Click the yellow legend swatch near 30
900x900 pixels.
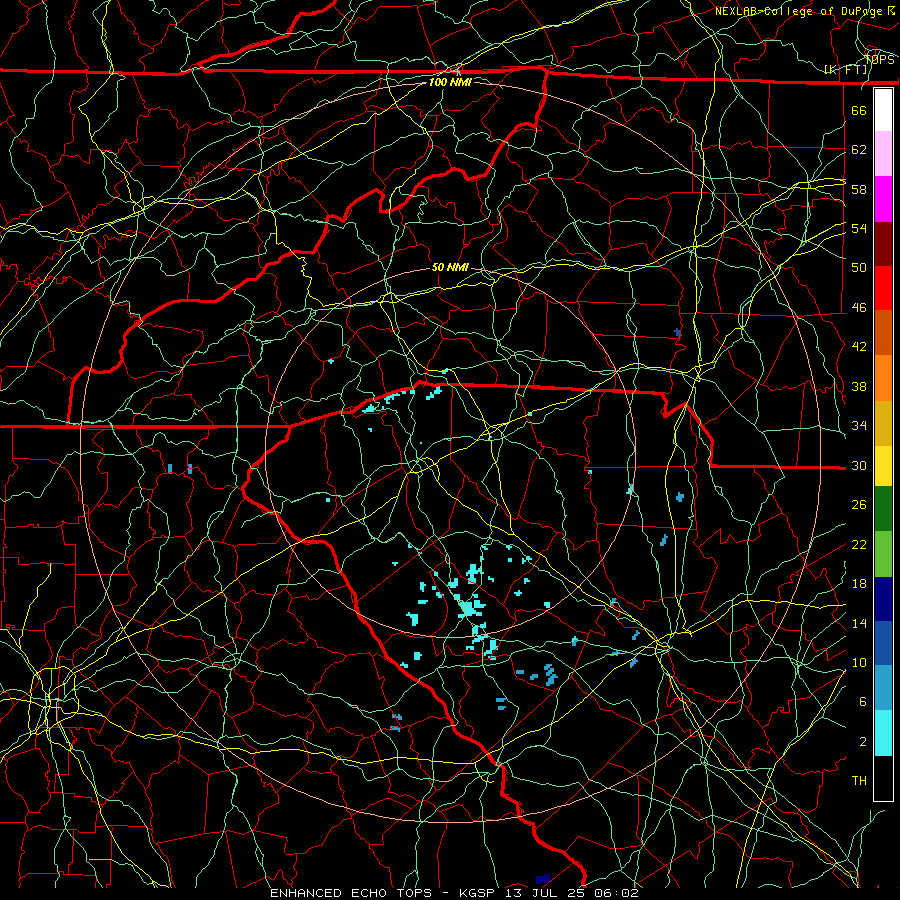coord(883,466)
